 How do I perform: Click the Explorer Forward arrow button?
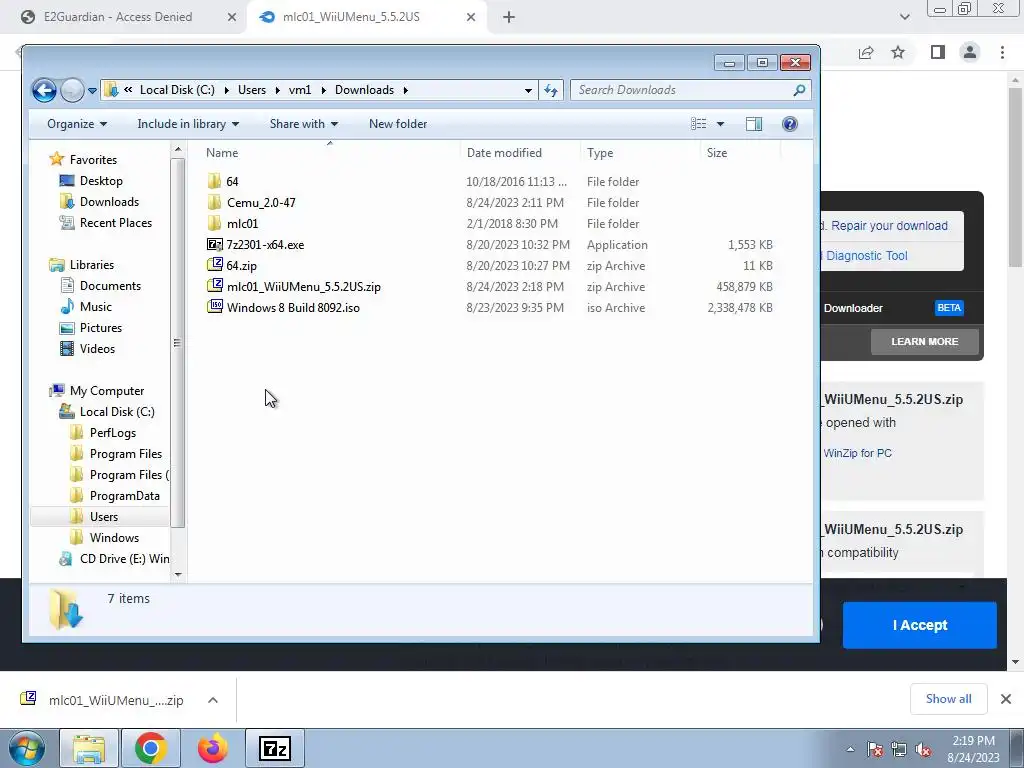pyautogui.click(x=72, y=90)
